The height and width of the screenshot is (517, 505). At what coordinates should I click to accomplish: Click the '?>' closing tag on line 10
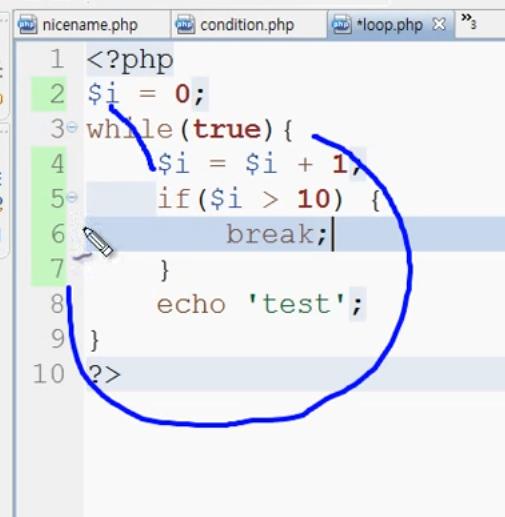104,375
